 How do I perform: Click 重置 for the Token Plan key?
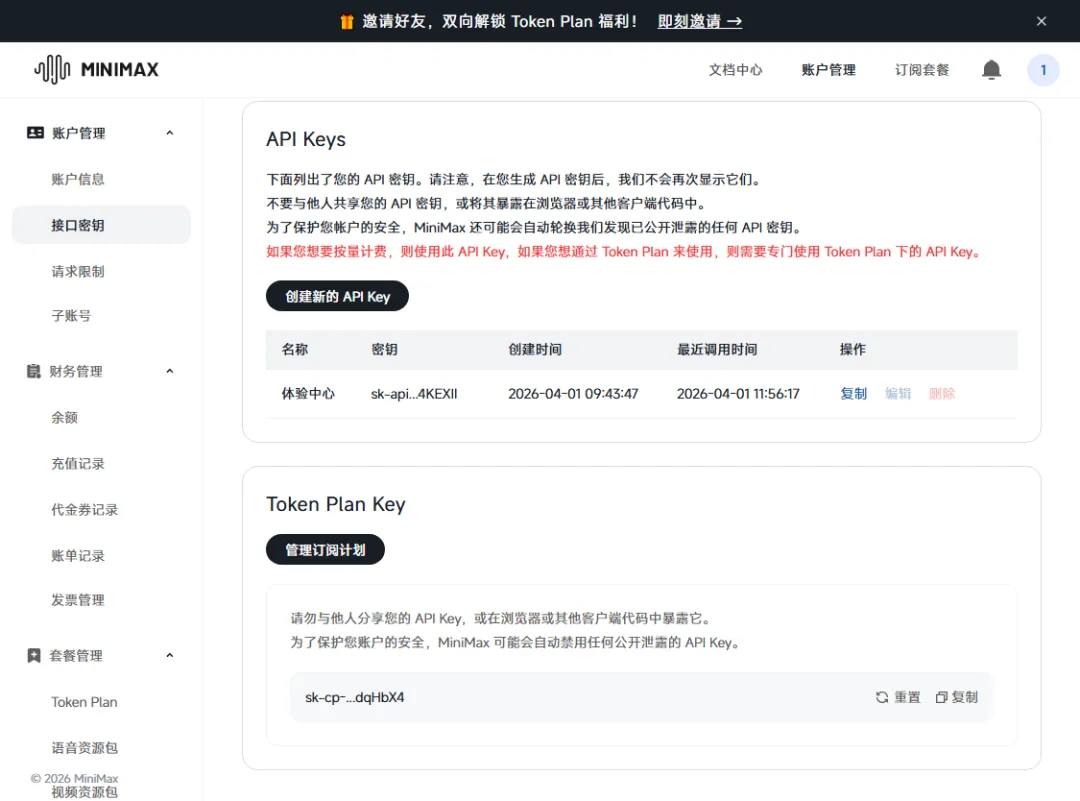(907, 697)
